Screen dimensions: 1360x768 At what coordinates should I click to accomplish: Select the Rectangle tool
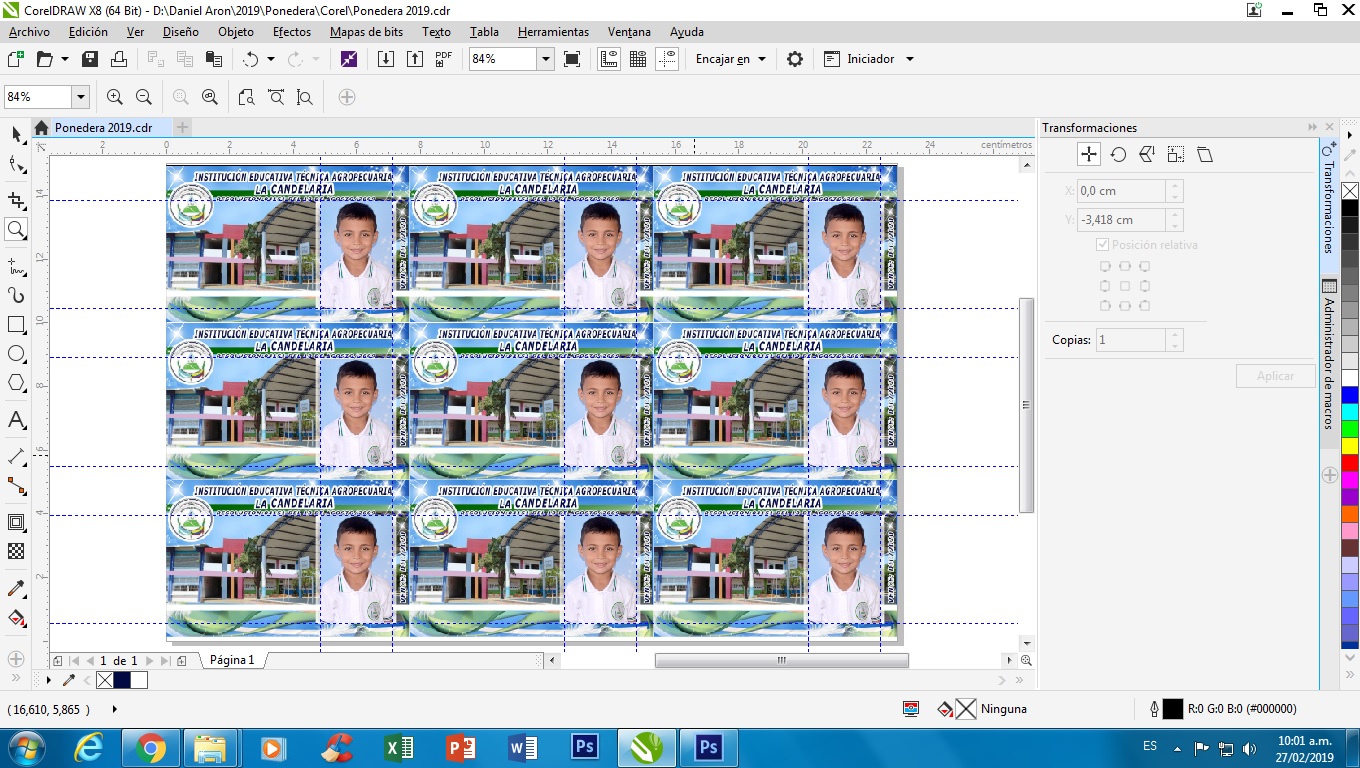[x=17, y=325]
